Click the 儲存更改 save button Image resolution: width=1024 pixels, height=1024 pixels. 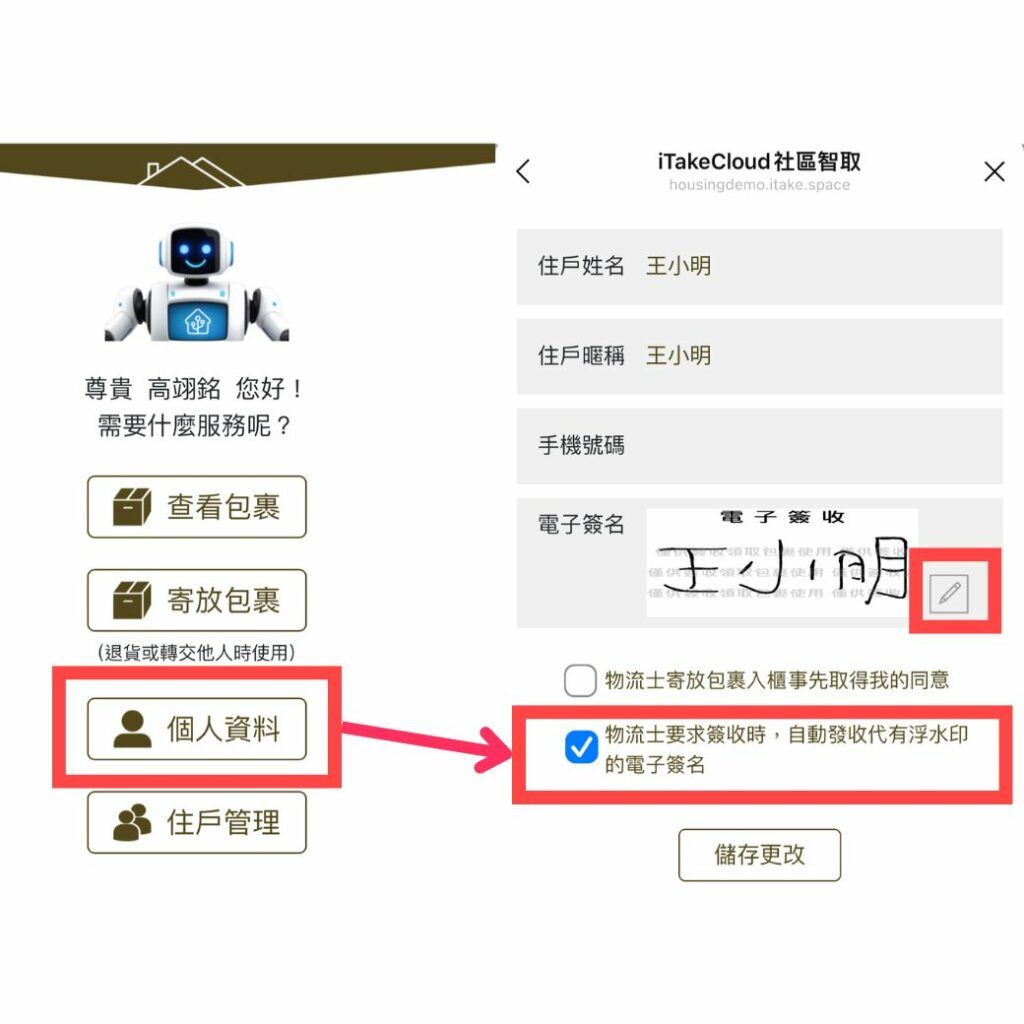click(760, 855)
